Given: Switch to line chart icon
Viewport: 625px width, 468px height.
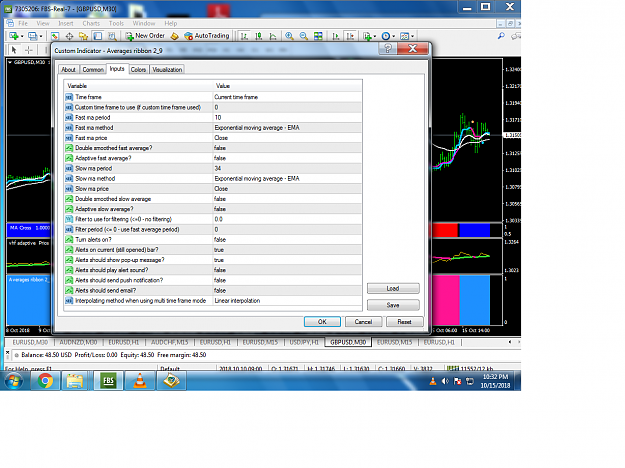Looking at the screenshot, I should [273, 36].
